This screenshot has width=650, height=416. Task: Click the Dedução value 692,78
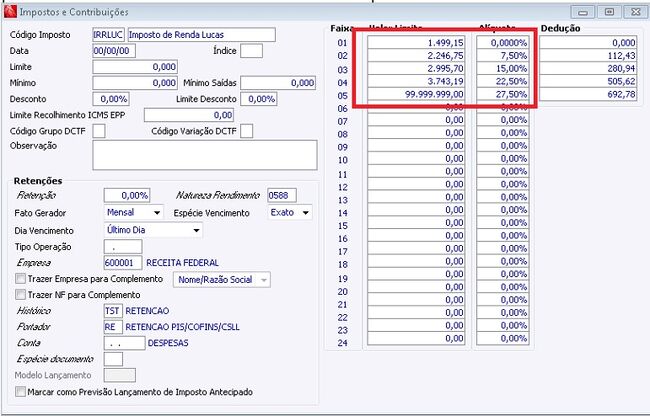588,94
